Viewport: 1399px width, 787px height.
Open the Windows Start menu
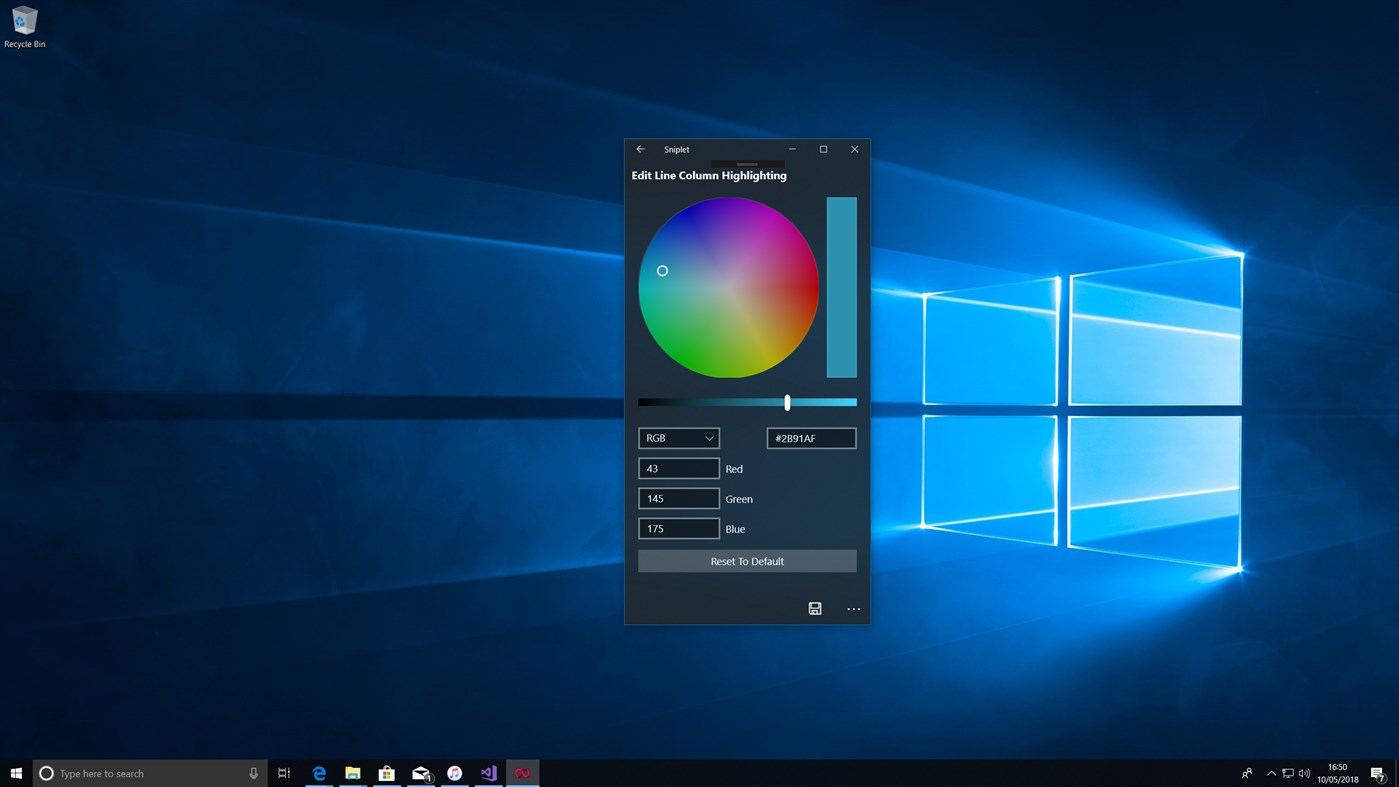(16, 773)
